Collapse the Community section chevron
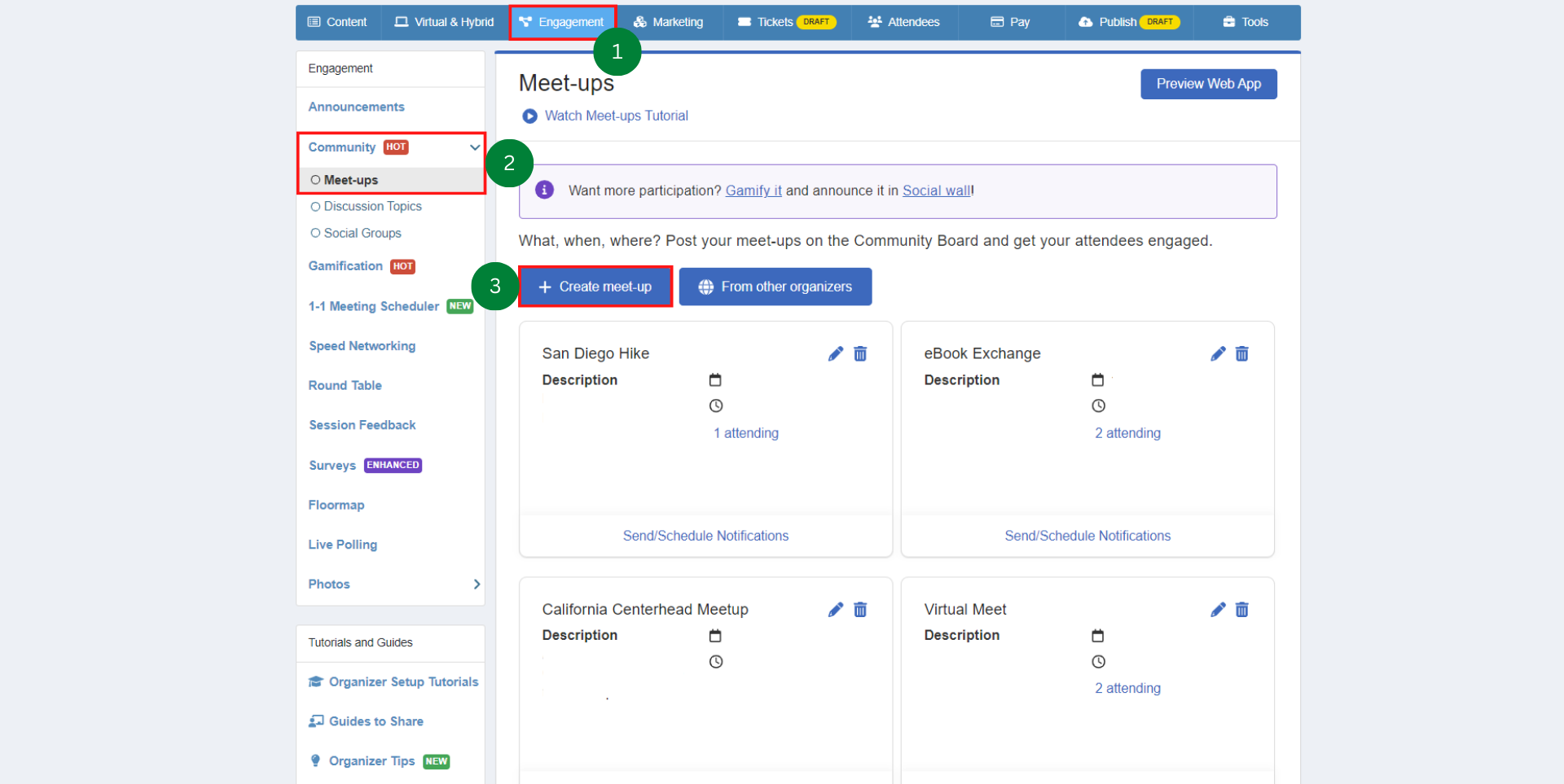The image size is (1564, 784). (x=475, y=147)
